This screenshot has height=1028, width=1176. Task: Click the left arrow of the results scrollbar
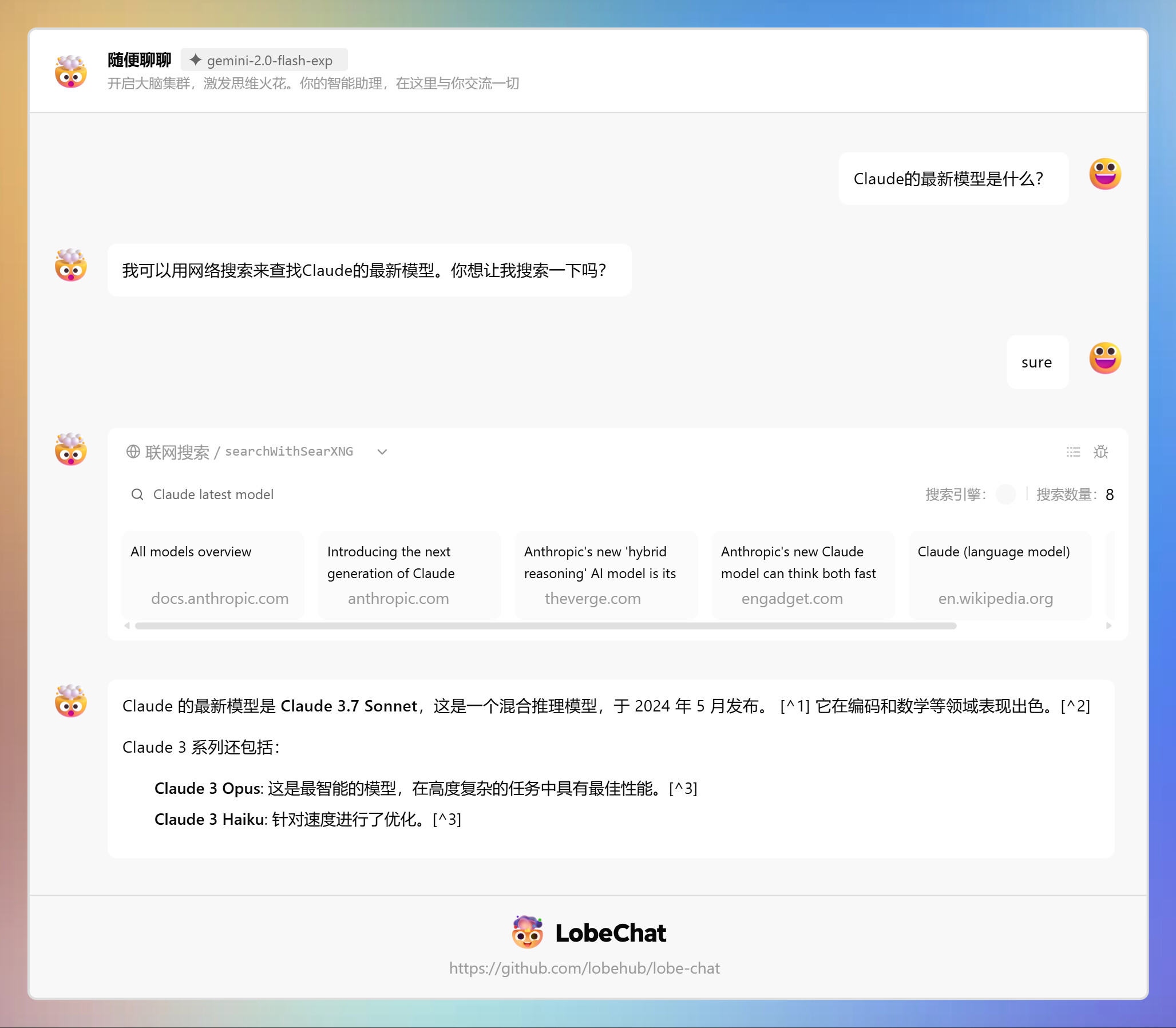coord(127,626)
